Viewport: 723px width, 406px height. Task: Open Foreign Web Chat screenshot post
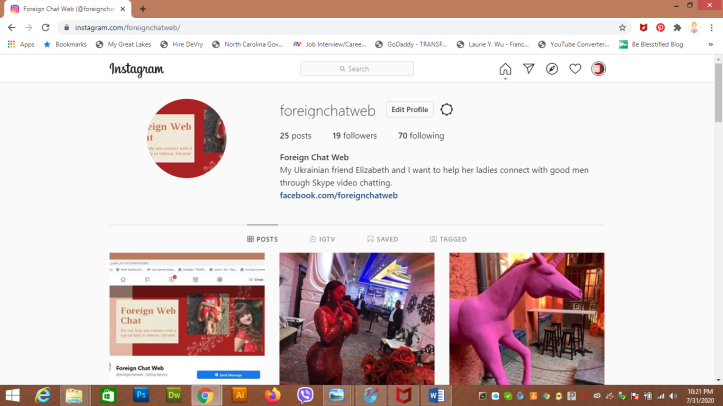tap(187, 318)
